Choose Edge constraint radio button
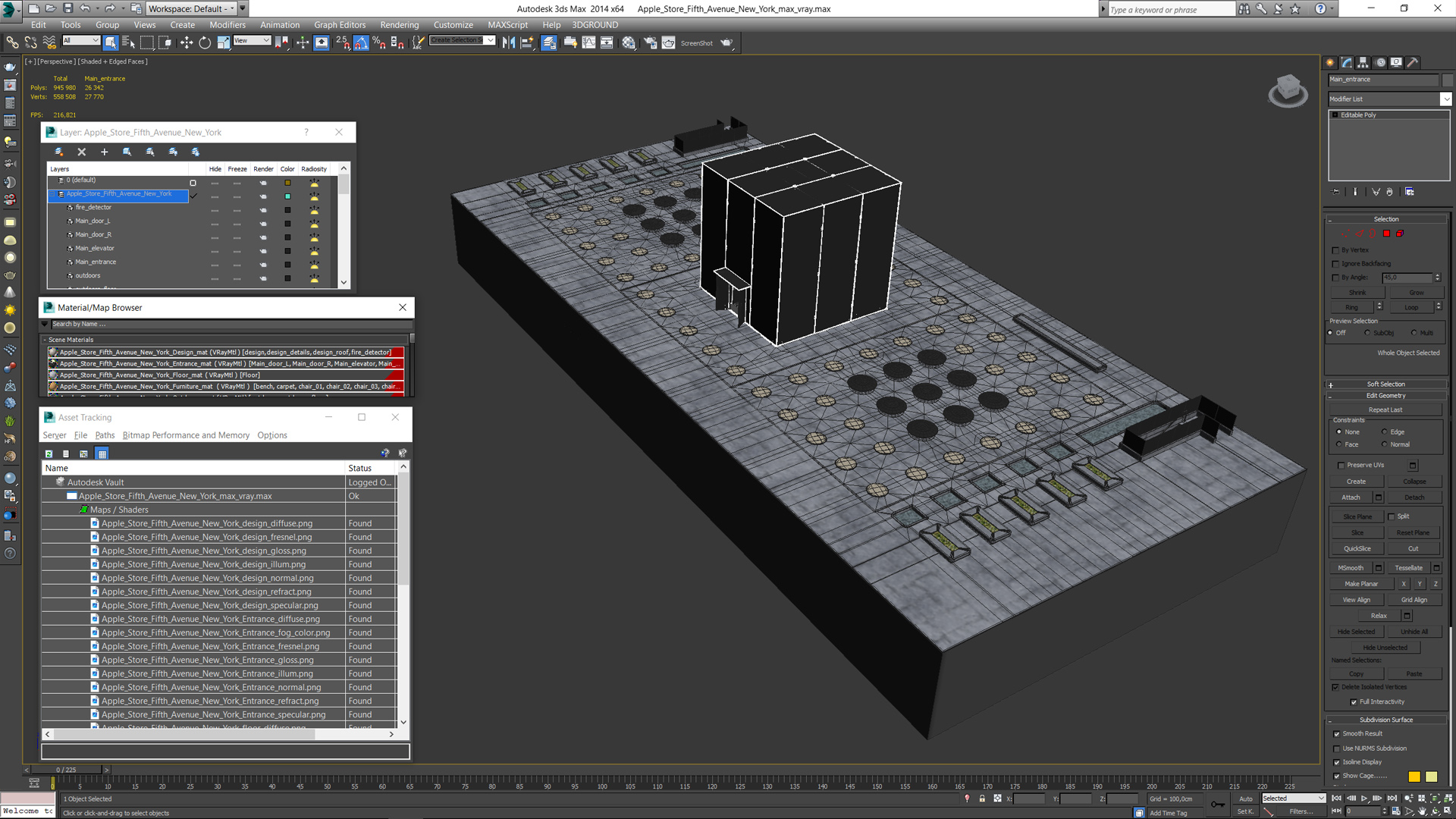The height and width of the screenshot is (819, 1456). point(1384,432)
